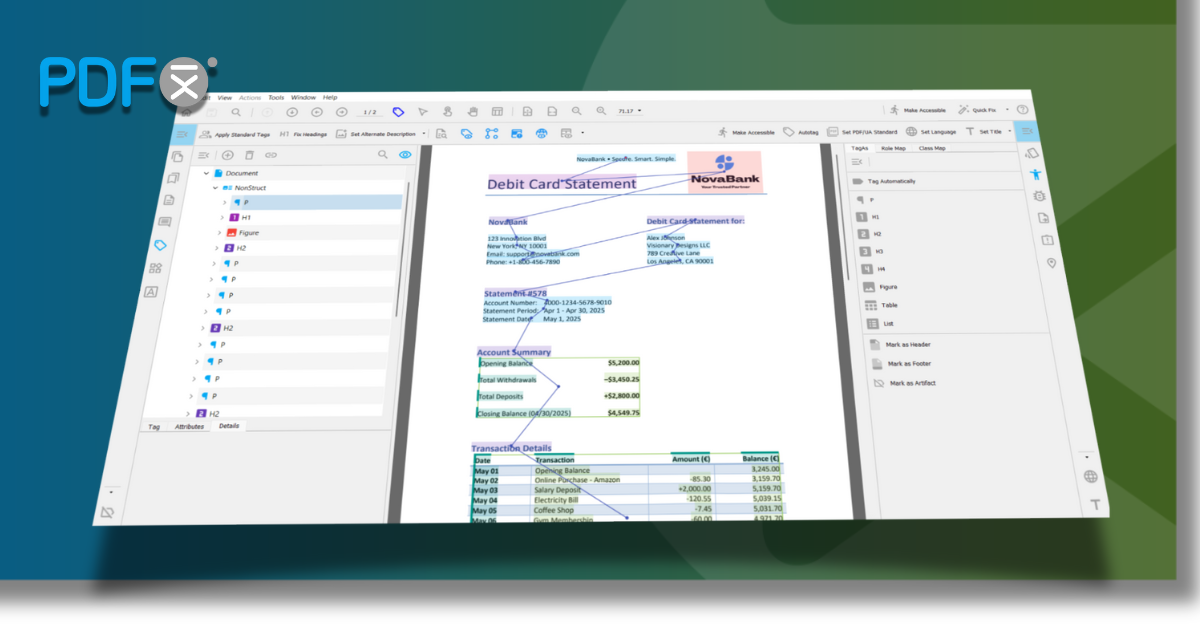Delete selected tag with trash icon
This screenshot has width=1200, height=628.
pos(250,155)
